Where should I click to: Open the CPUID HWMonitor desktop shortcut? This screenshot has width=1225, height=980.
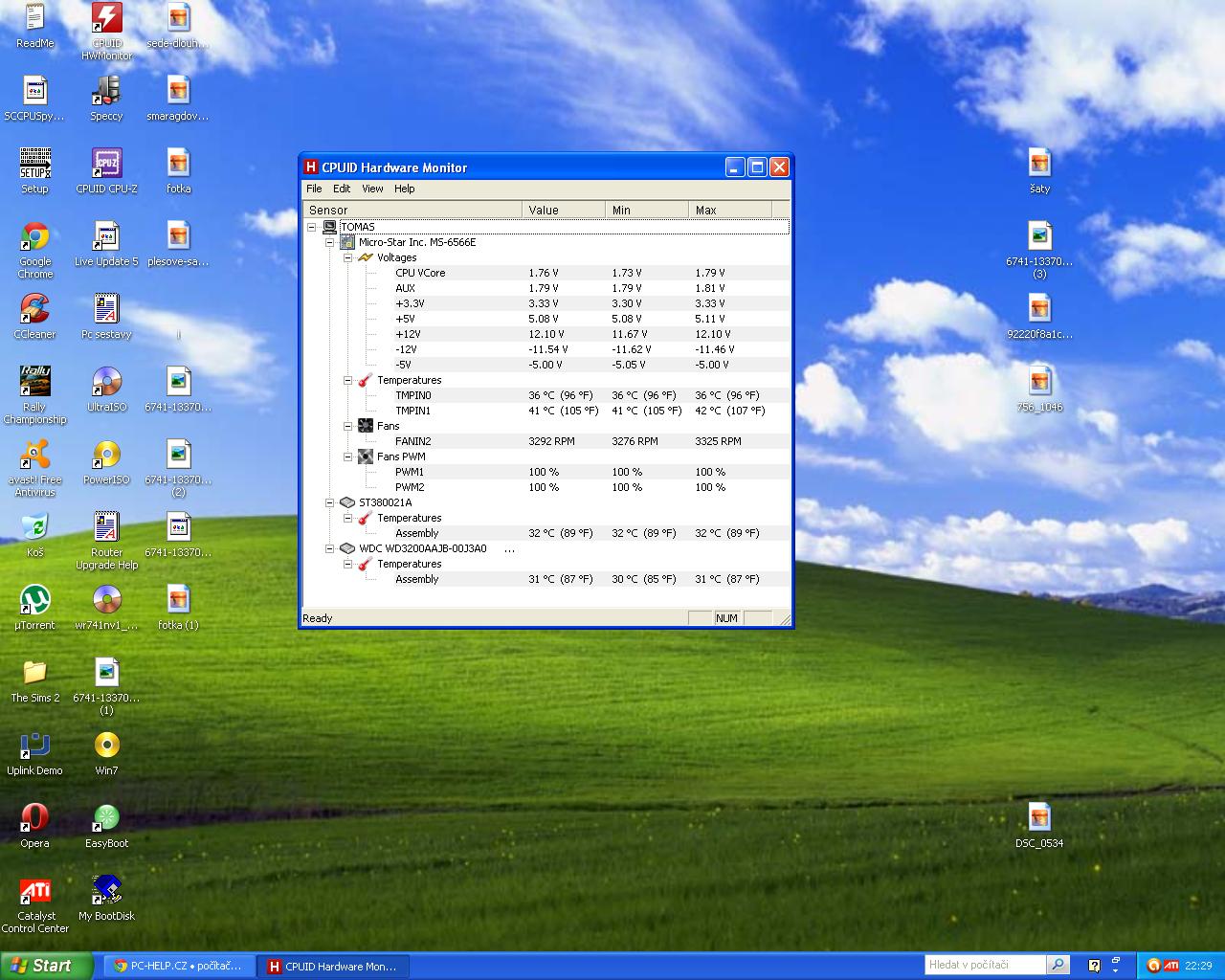pyautogui.click(x=106, y=31)
